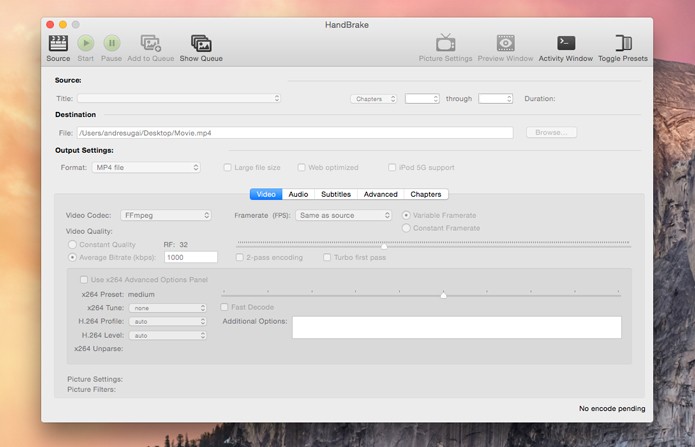Viewport: 695px width, 447px height.
Task: Open the Video Codec FFmpeg dropdown
Action: [166, 215]
